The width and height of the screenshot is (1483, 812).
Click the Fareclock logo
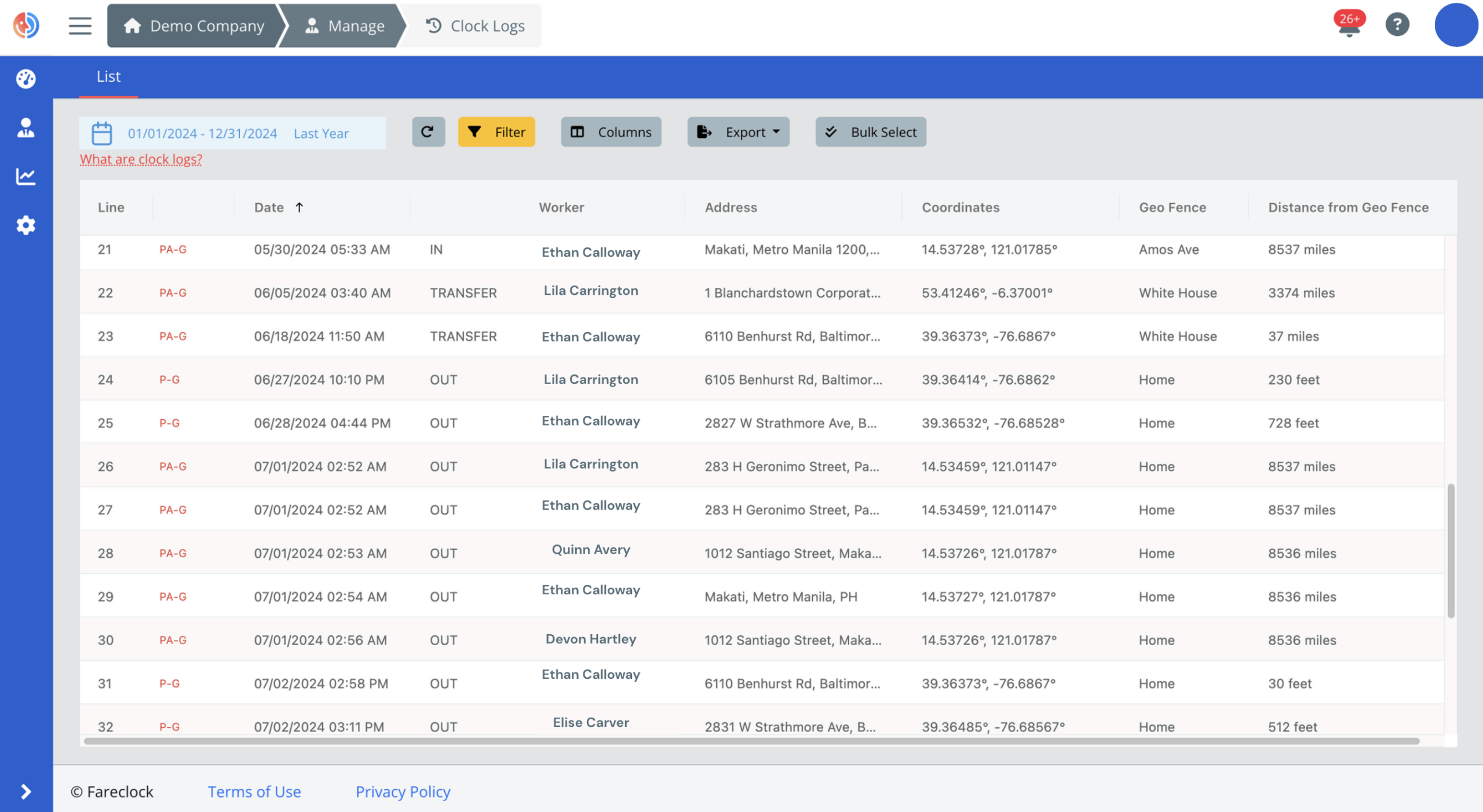pyautogui.click(x=25, y=25)
